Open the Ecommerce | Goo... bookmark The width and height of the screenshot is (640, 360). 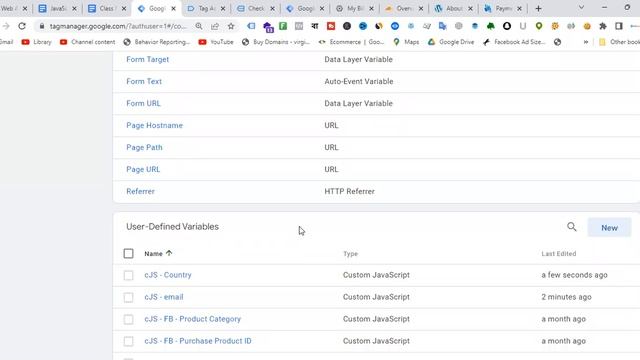coord(351,42)
